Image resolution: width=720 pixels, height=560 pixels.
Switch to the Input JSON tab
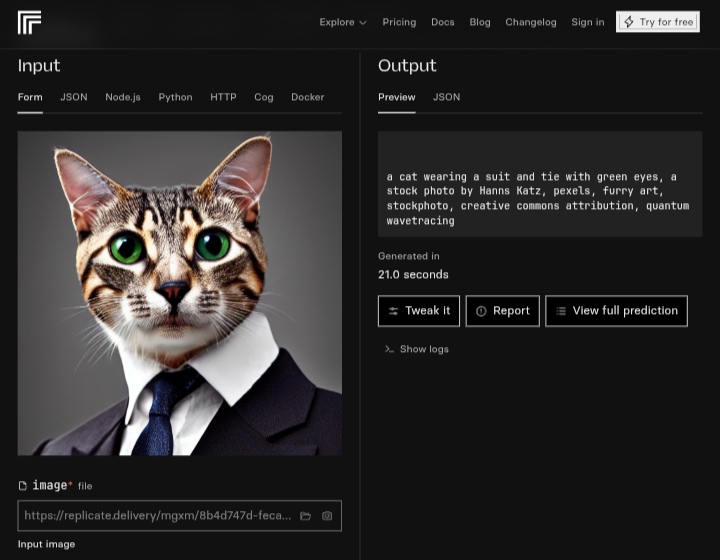pyautogui.click(x=74, y=97)
